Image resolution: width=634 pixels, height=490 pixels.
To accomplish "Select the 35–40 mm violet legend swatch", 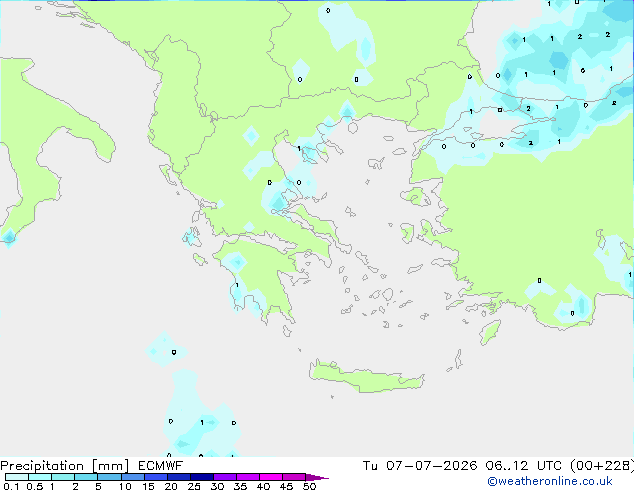I will (x=248, y=477).
